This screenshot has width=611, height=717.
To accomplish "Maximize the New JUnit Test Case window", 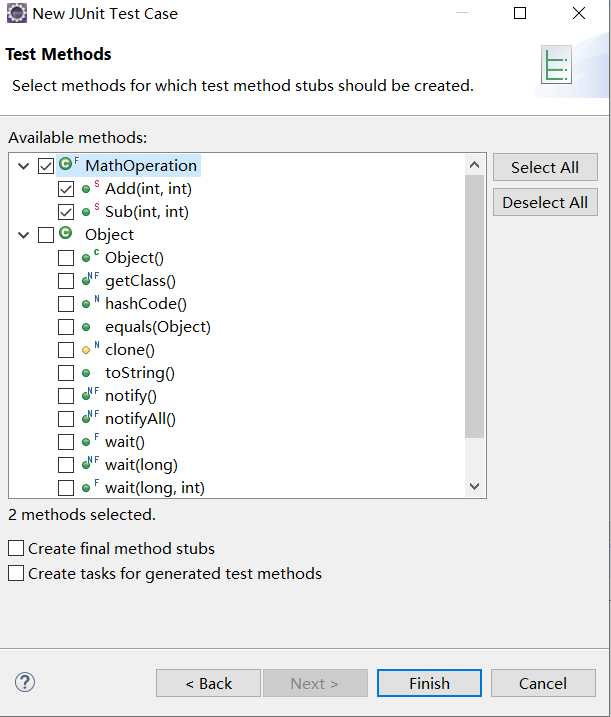I will [520, 13].
